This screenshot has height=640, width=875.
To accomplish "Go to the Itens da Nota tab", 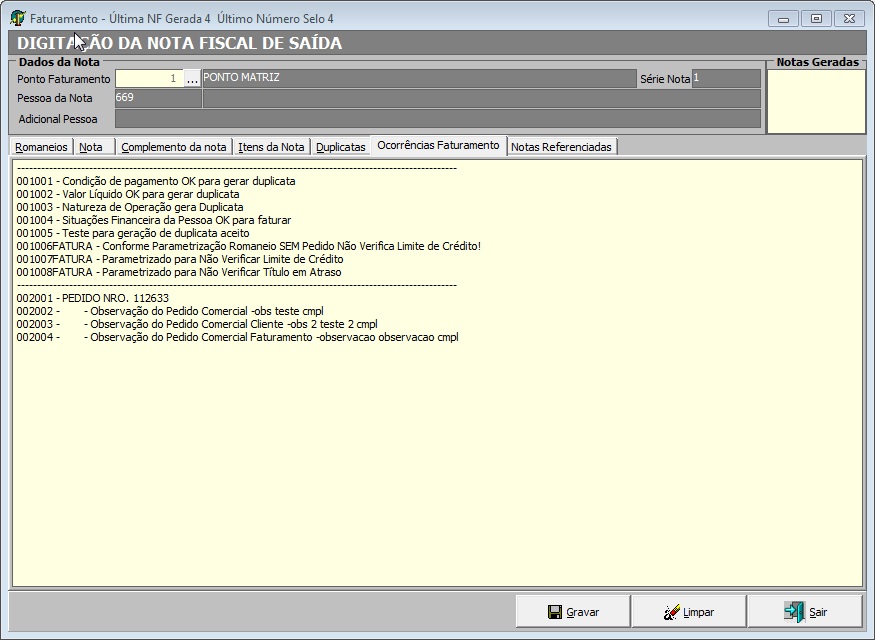I will pyautogui.click(x=271, y=147).
